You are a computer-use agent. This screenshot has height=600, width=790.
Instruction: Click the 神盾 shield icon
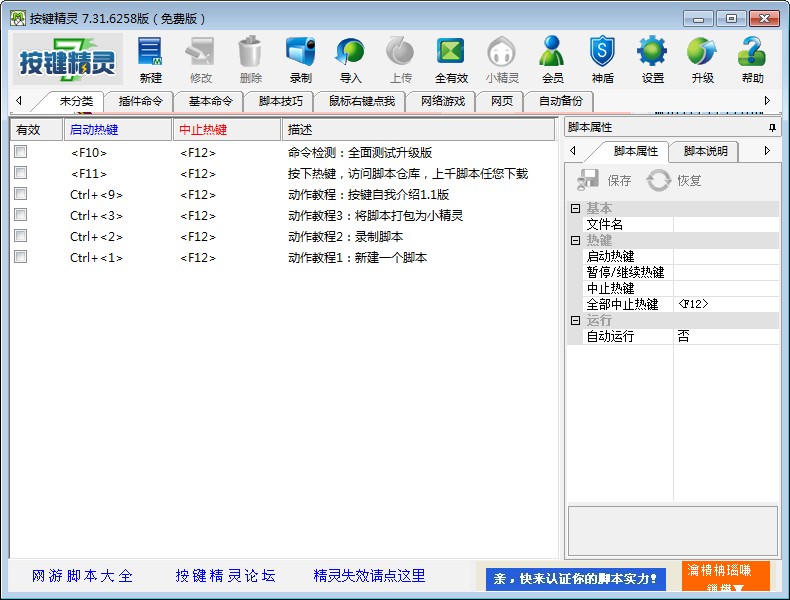click(x=602, y=59)
